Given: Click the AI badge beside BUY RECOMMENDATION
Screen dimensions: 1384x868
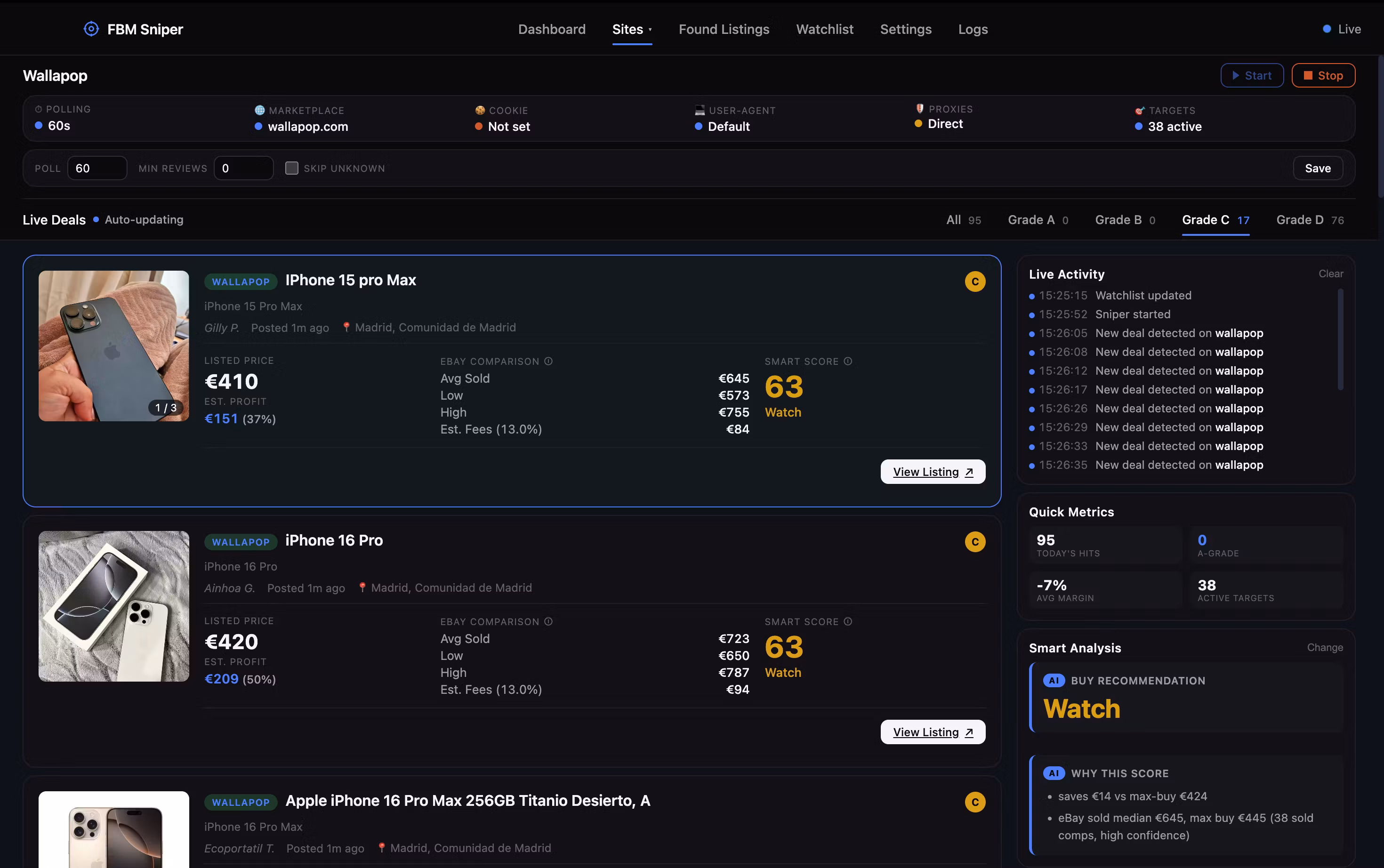Looking at the screenshot, I should [1054, 680].
